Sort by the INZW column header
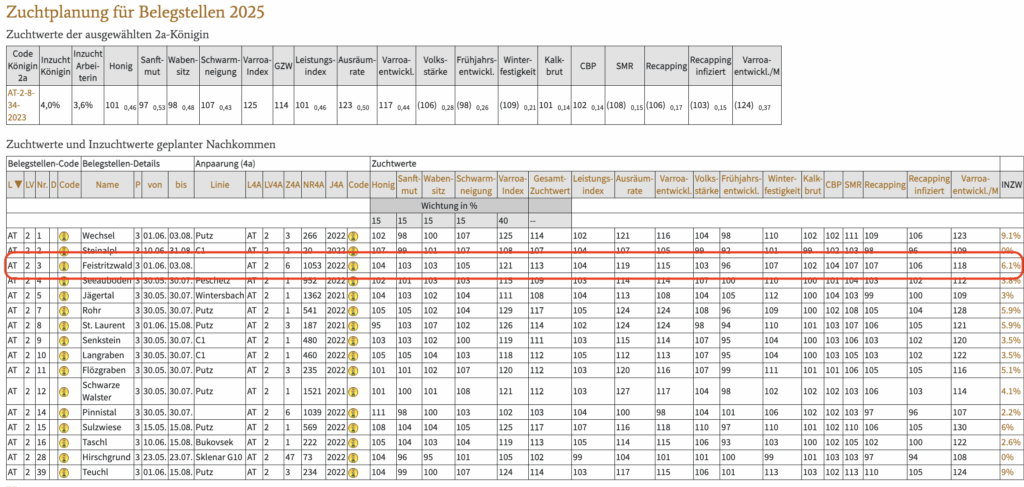The width and height of the screenshot is (1024, 487). [x=1011, y=185]
